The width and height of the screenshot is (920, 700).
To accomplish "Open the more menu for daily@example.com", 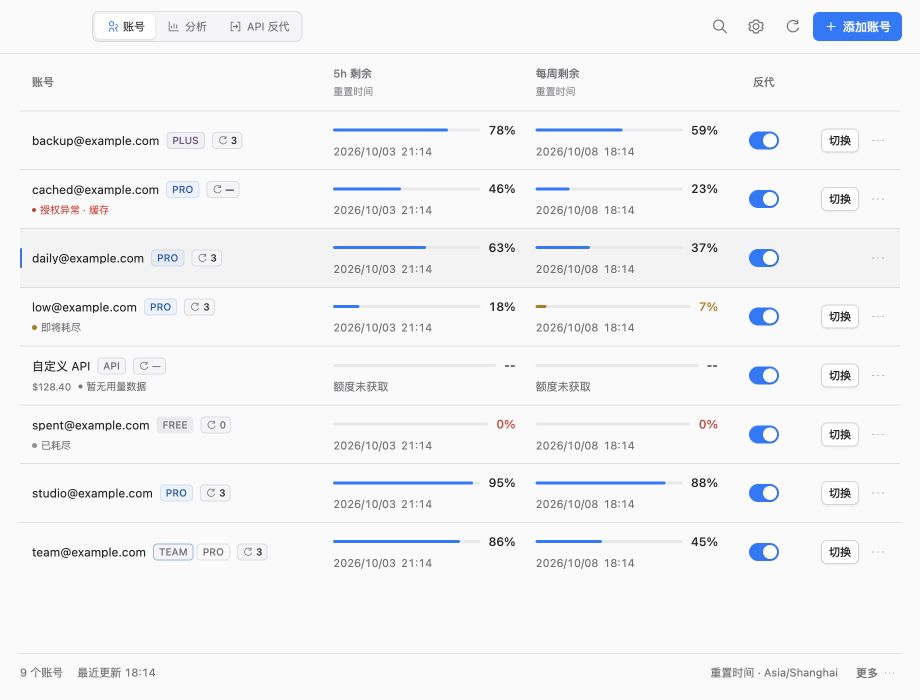I will (x=878, y=258).
